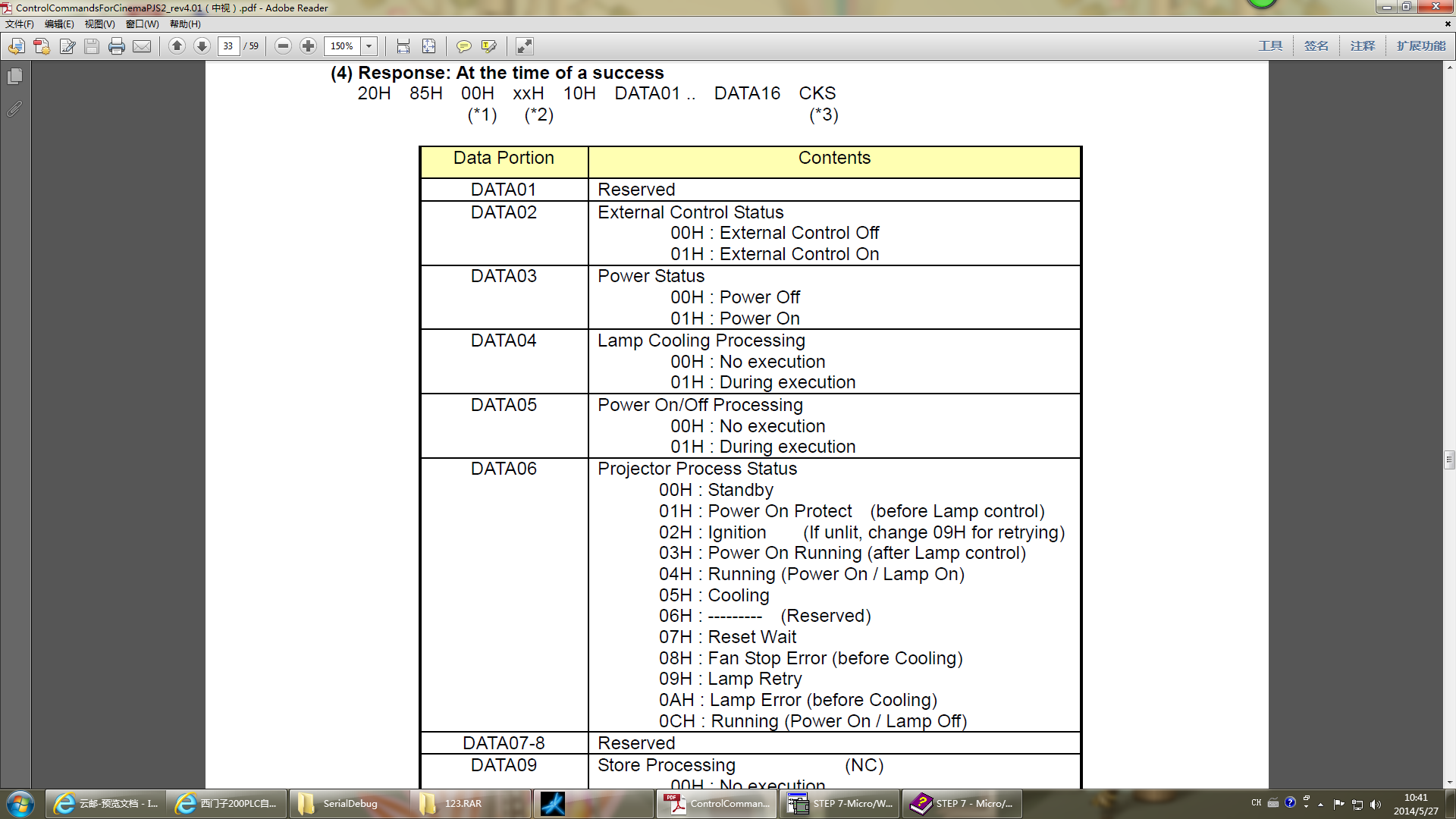Open the 视图(V) menu

click(99, 24)
